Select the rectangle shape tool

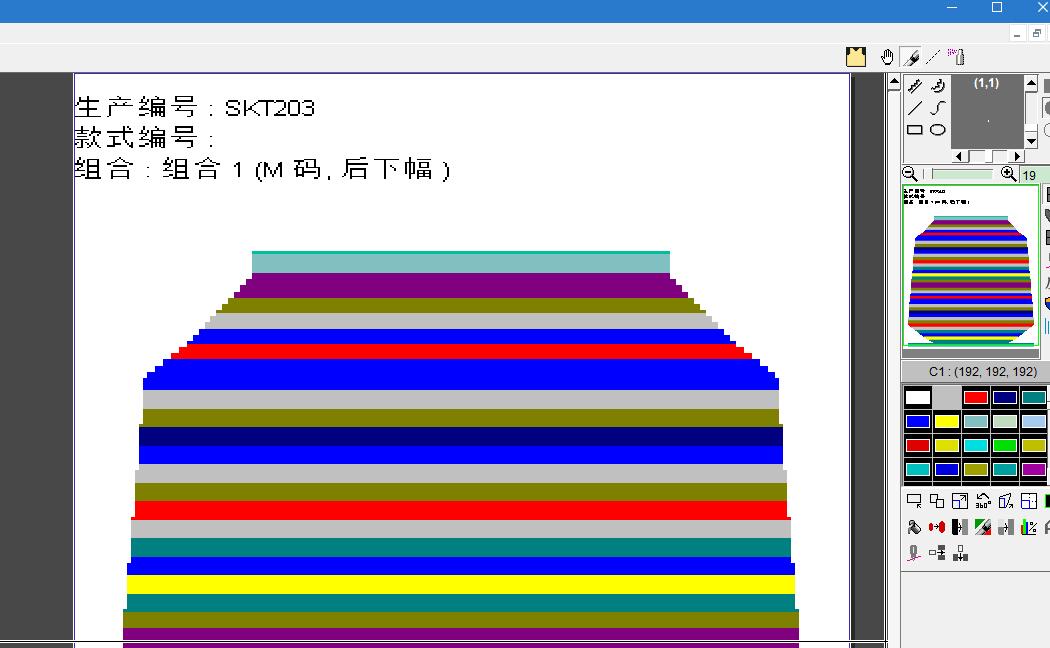[x=915, y=130]
